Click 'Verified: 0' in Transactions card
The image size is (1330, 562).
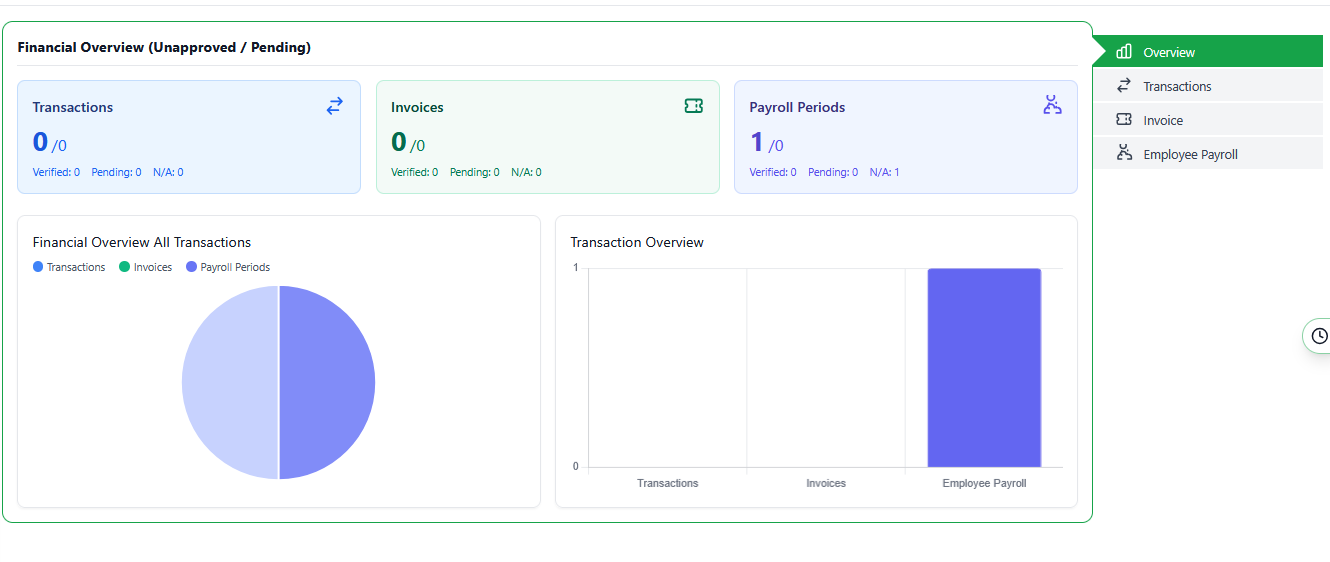pos(56,172)
